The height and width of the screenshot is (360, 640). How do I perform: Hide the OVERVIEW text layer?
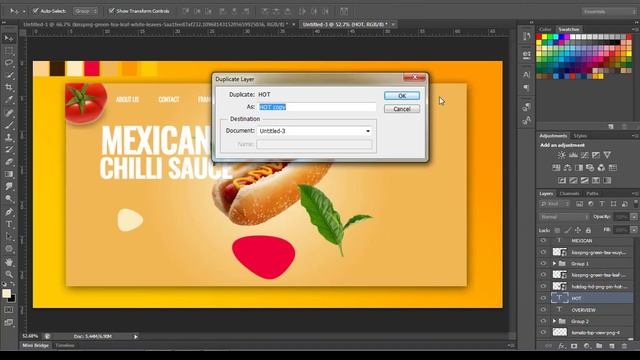(x=543, y=310)
